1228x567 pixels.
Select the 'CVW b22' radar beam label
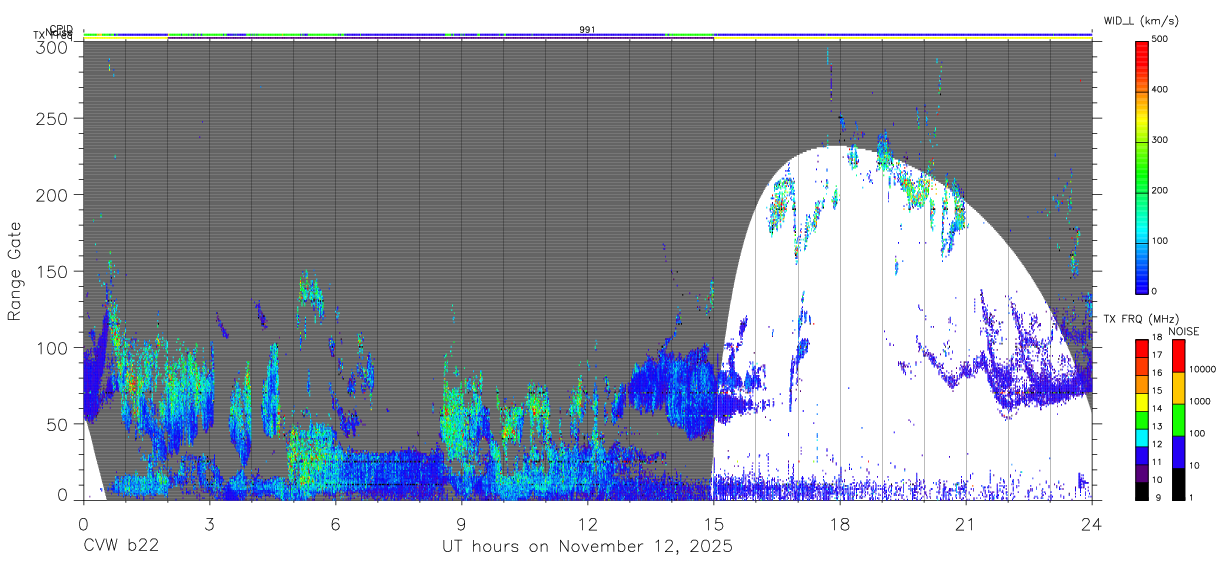[121, 546]
